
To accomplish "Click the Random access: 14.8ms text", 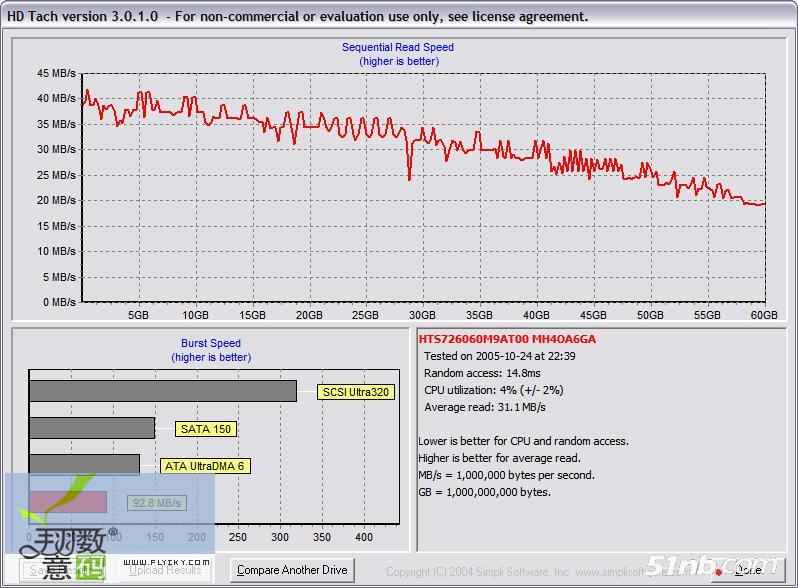I will pos(482,373).
